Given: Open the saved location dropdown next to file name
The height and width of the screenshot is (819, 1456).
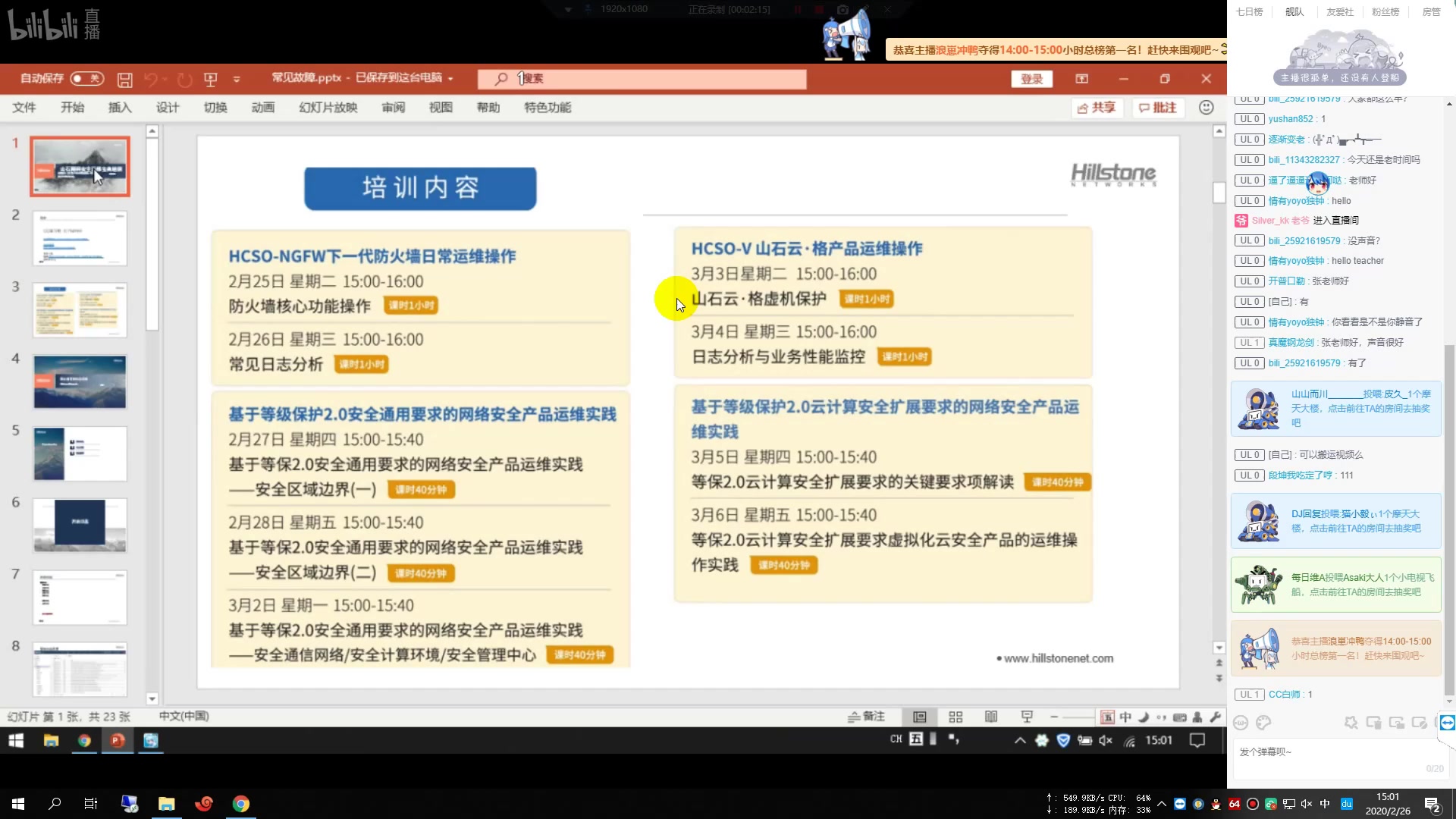Looking at the screenshot, I should pyautogui.click(x=450, y=78).
